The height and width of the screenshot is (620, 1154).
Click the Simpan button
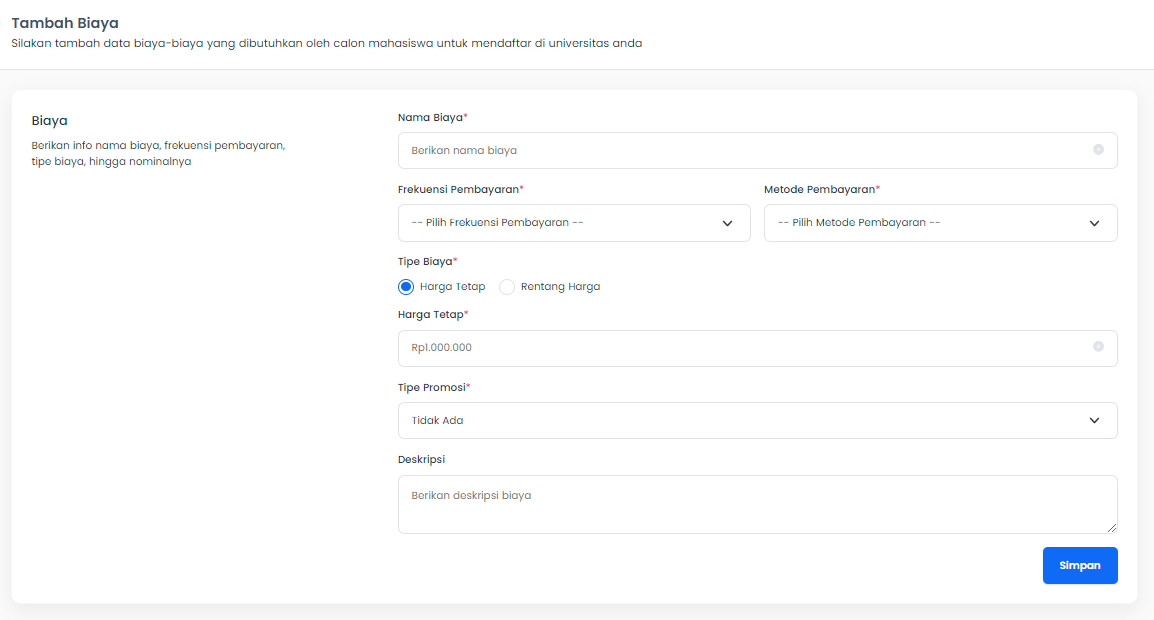point(1080,566)
